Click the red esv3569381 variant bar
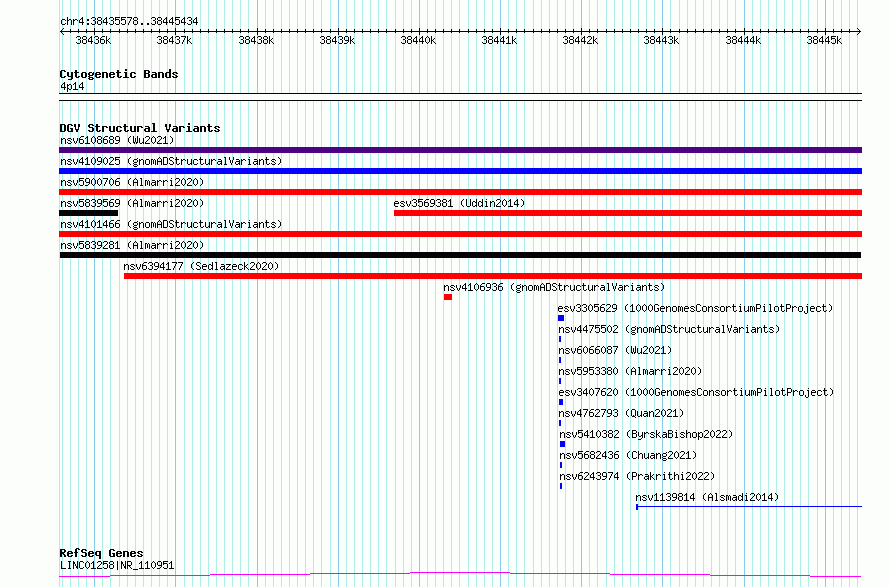The height and width of the screenshot is (587, 890). point(628,213)
